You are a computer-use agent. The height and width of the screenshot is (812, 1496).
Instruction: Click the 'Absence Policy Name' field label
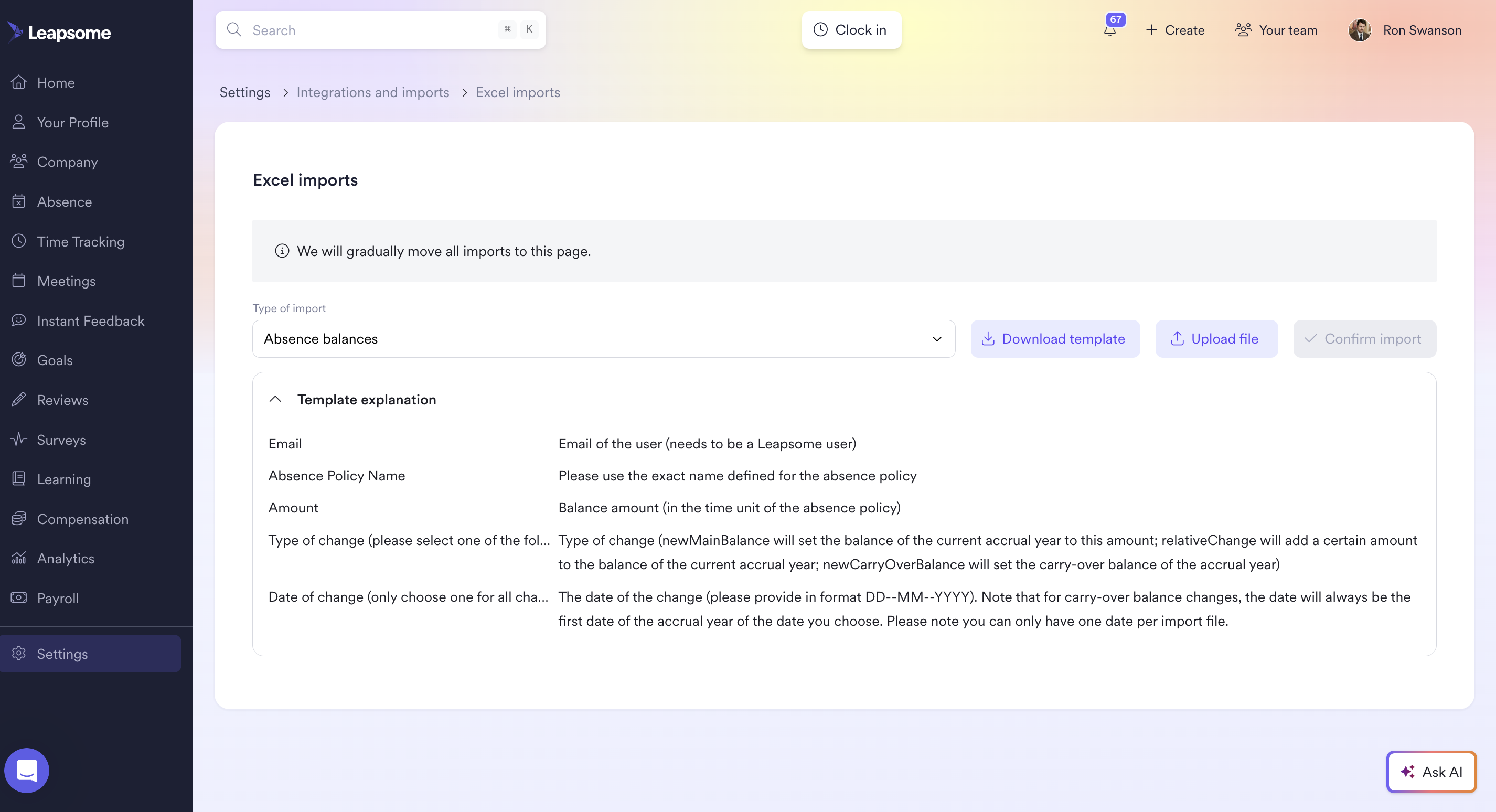click(337, 475)
